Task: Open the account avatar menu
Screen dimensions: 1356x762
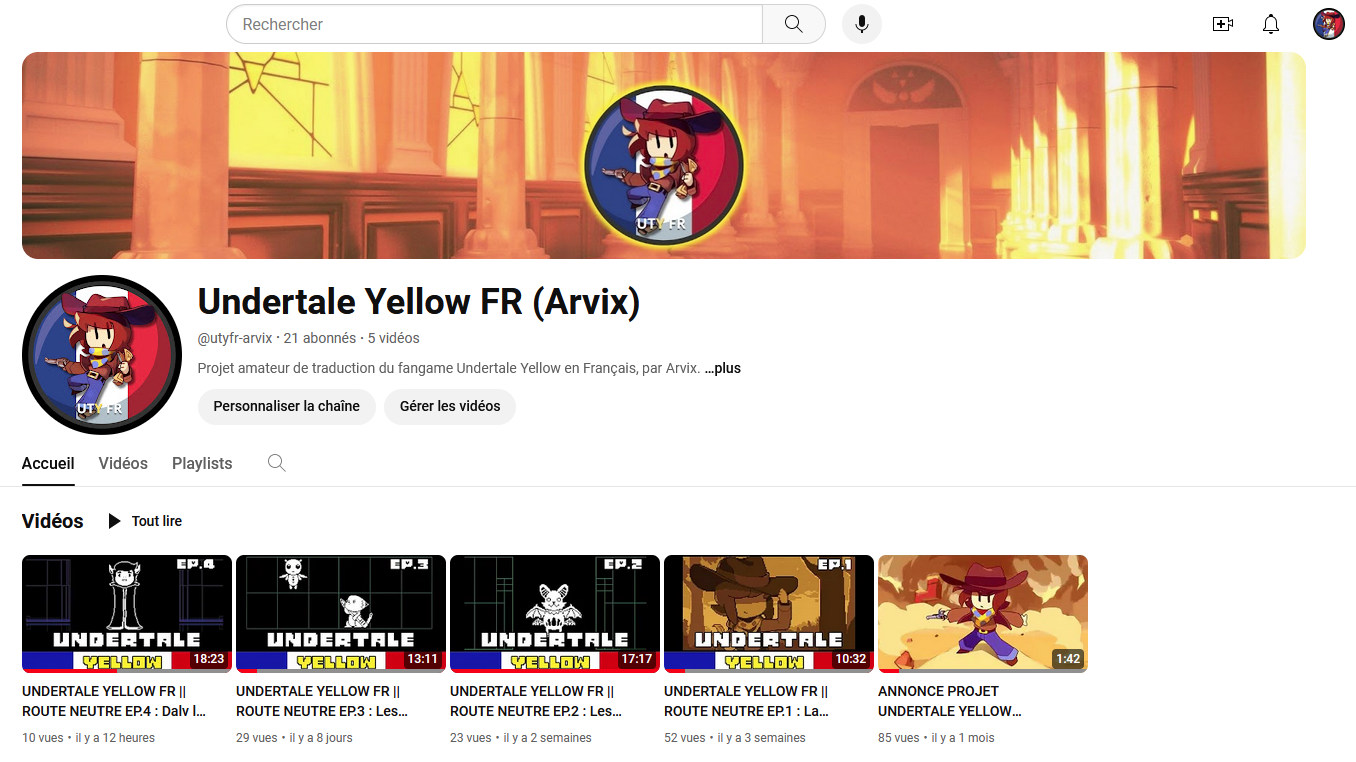Action: click(x=1329, y=24)
